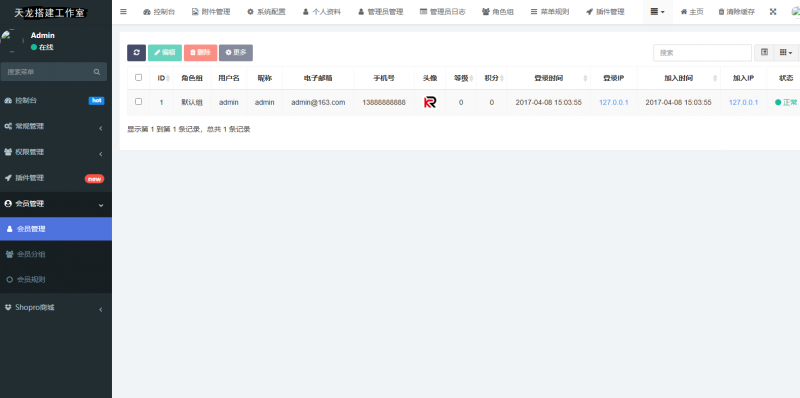Click the 加入IP link 127.0.0.1
This screenshot has height=398, width=800.
[x=743, y=103]
